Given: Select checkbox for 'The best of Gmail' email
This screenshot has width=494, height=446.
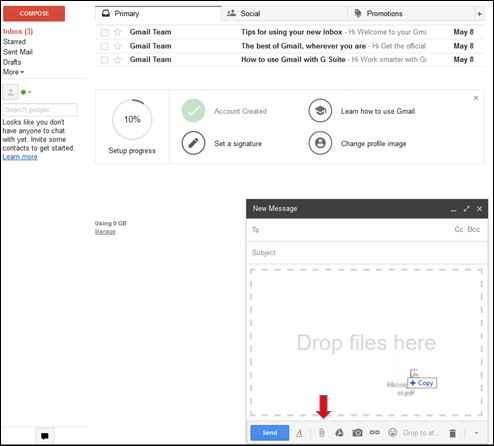Looking at the screenshot, I should (x=104, y=46).
